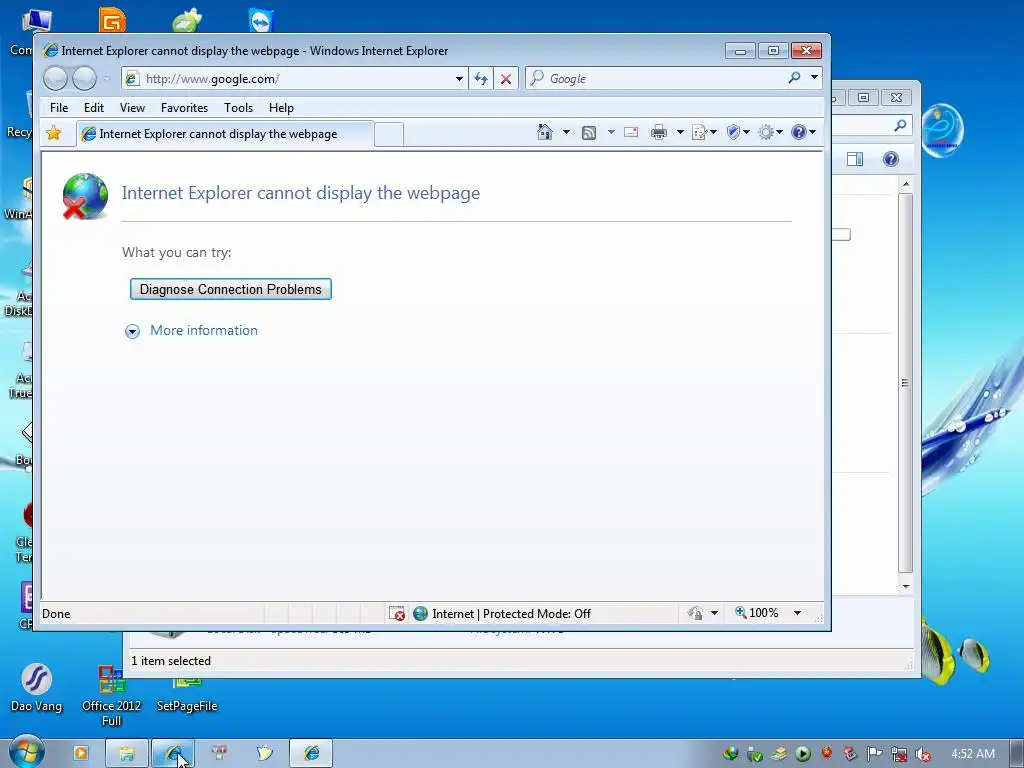Screen dimensions: 1024x768
Task: Expand the address bar history dropdown
Action: point(460,79)
